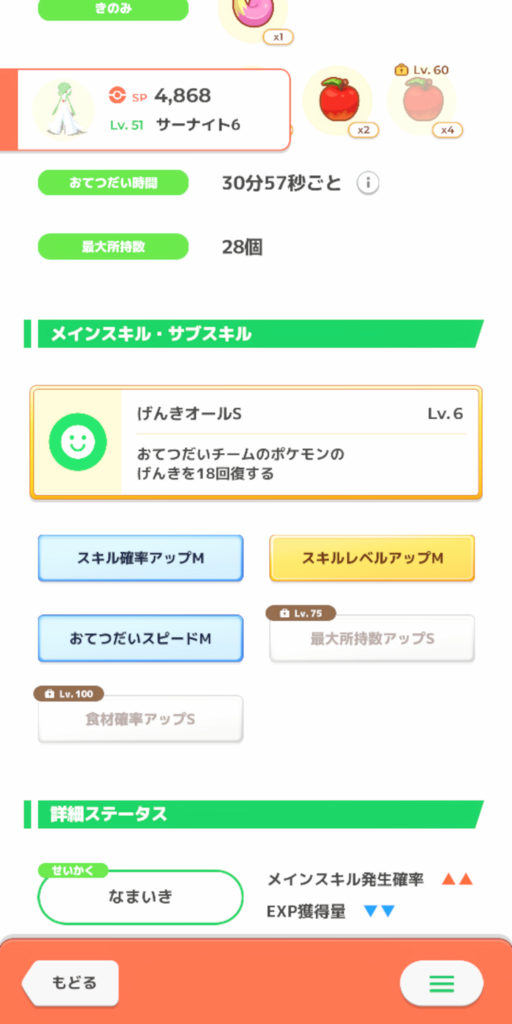Tap the lock icon on Lv. 75 badge
The image size is (512, 1024).
284,614
